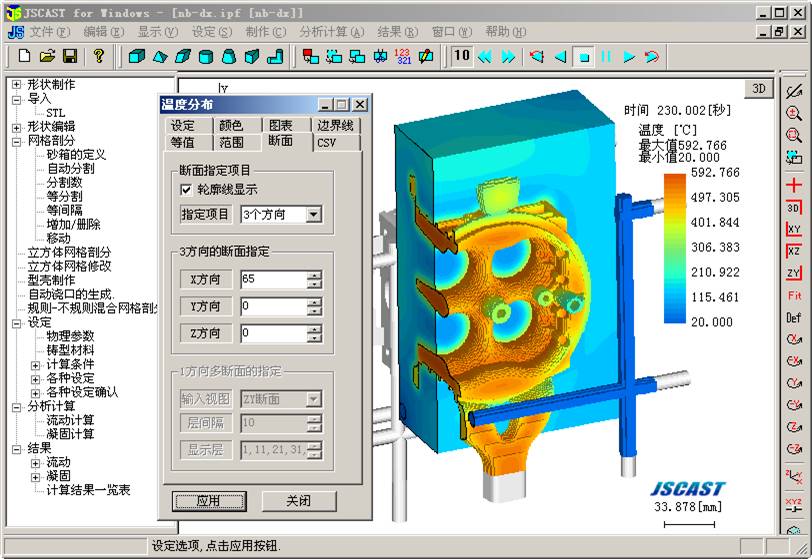Screen dimensions: 812x559
Task: Click the frame step box showing 10
Action: 462,55
